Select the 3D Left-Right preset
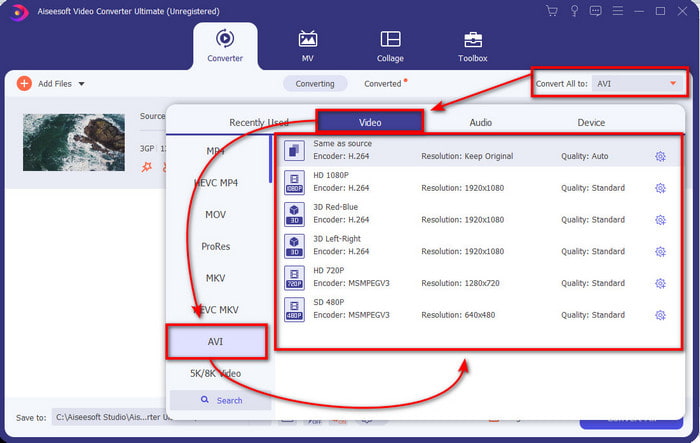This screenshot has width=700, height=443. [479, 245]
